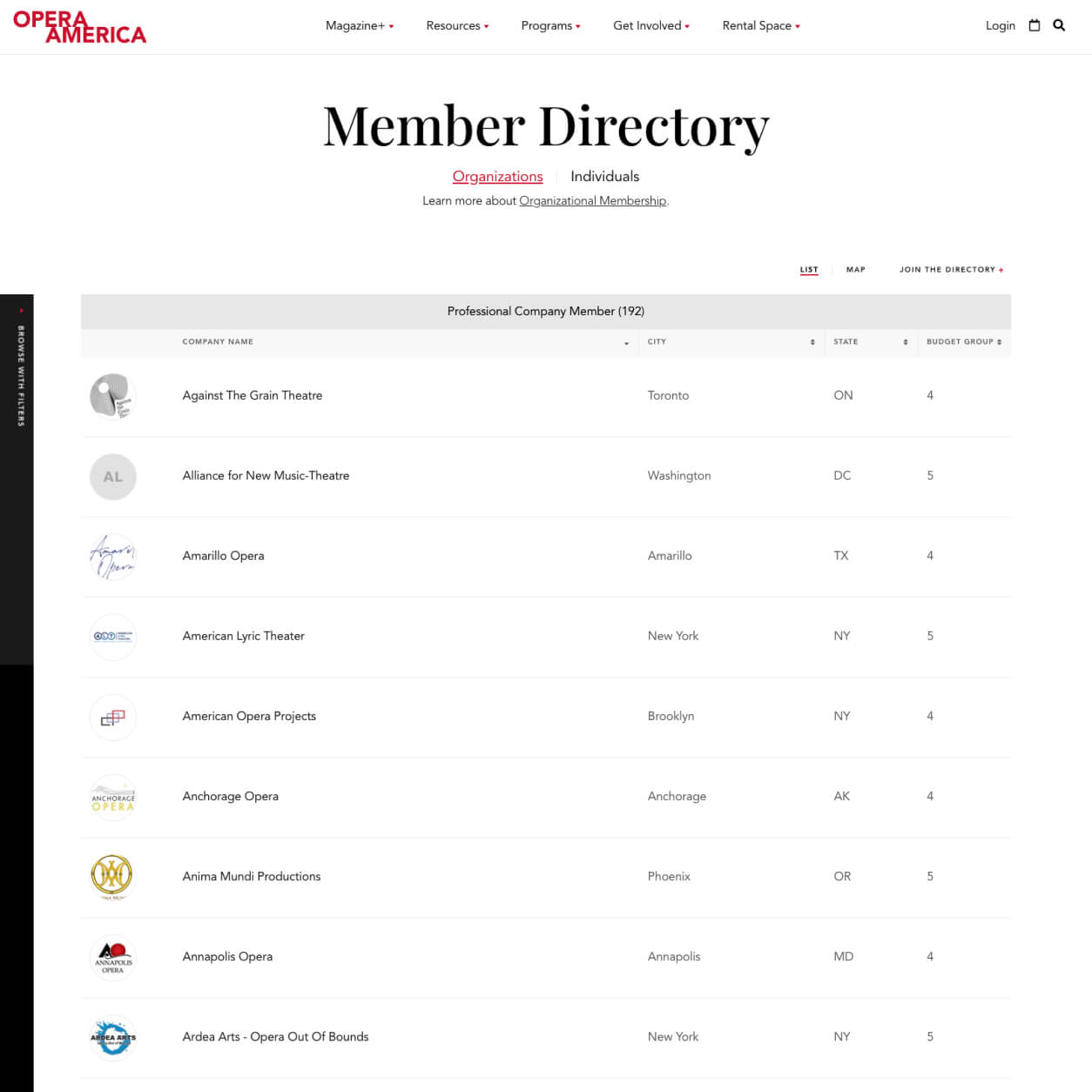This screenshot has height=1092, width=1092.
Task: Open American Opera Projects entry
Action: [249, 716]
